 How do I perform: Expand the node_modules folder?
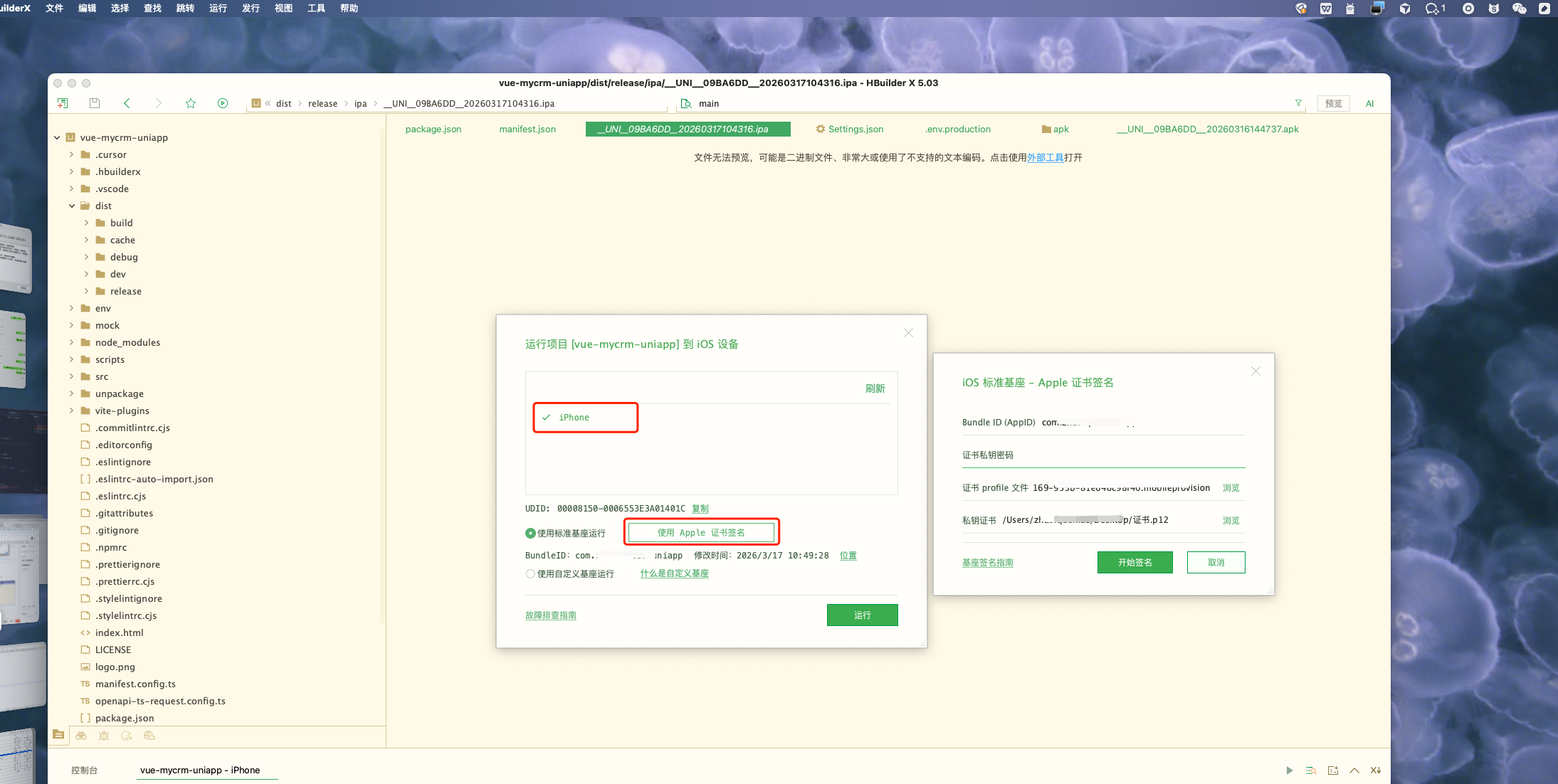72,342
